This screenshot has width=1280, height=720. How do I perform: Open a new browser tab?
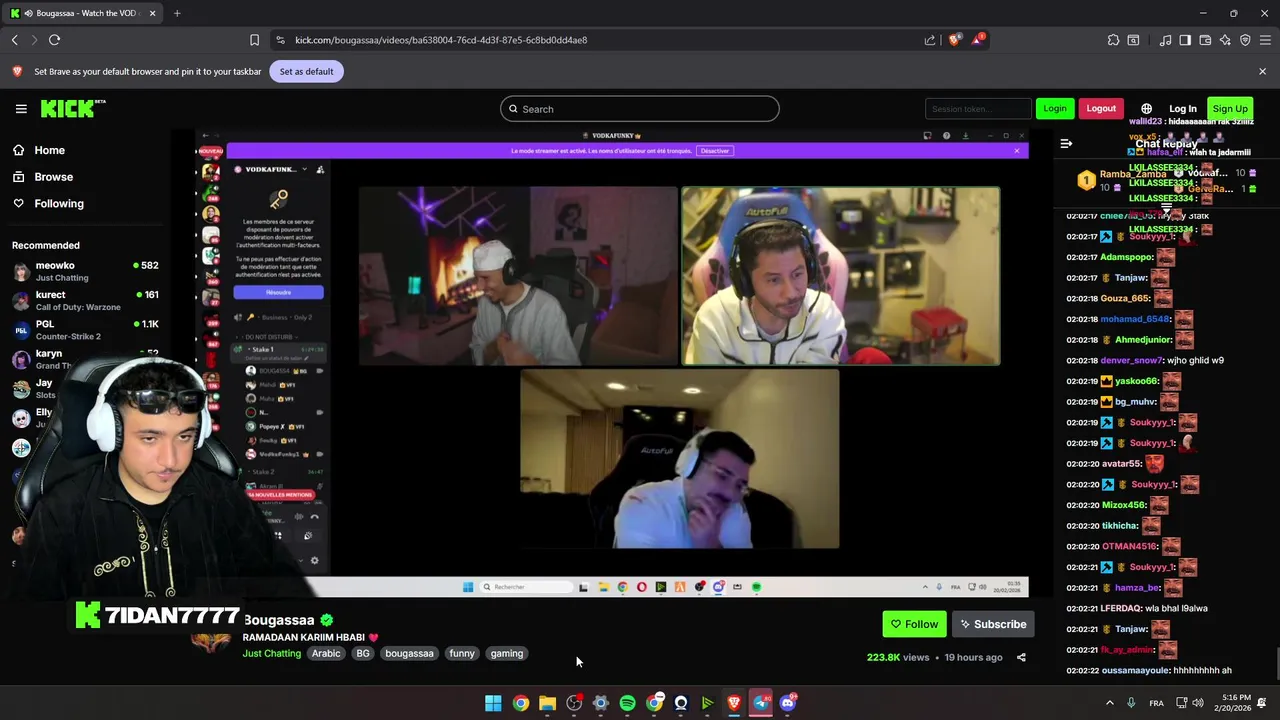177,13
